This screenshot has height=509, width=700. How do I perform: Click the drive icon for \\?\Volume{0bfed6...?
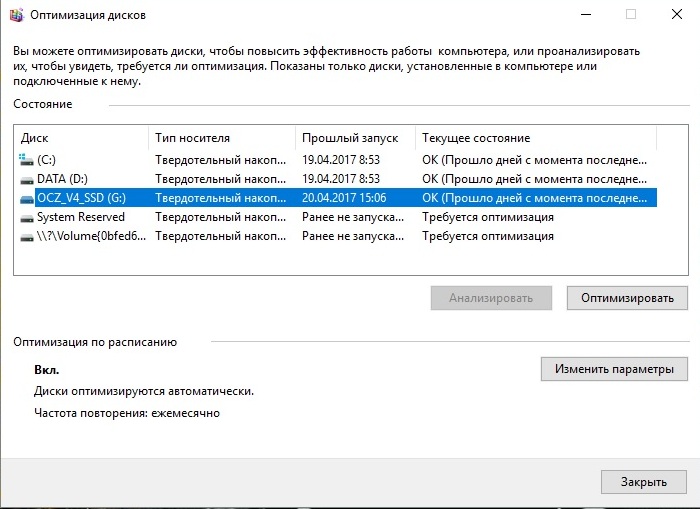pos(27,237)
